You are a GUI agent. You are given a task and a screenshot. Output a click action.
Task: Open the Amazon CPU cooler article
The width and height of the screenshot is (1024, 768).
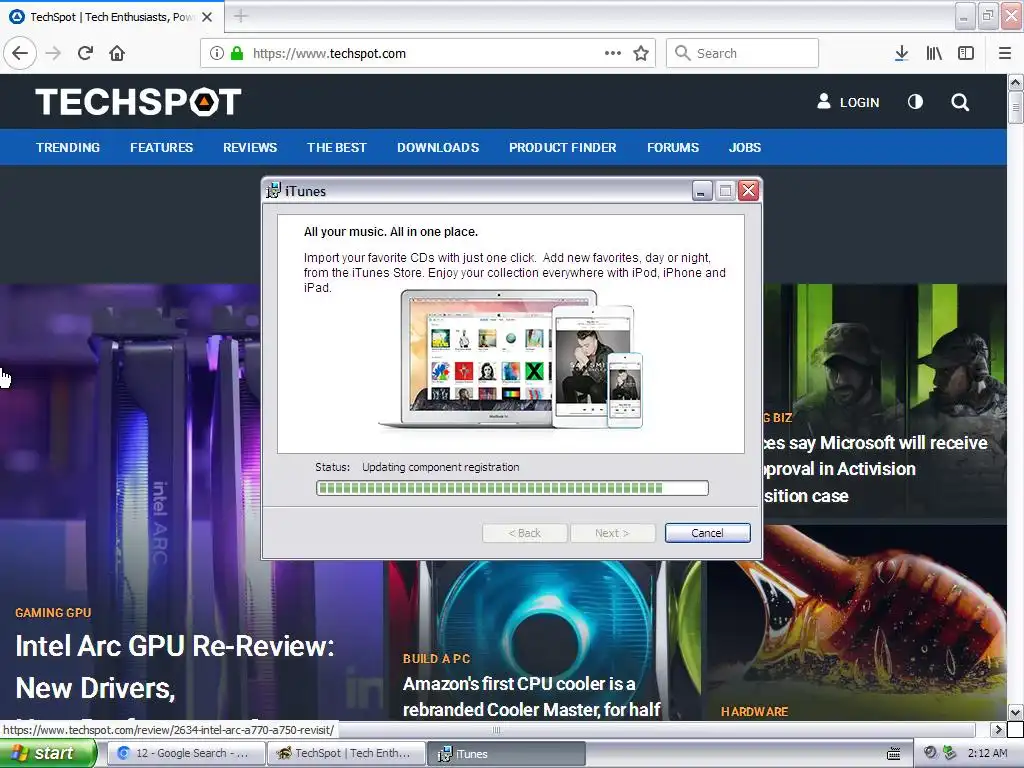pos(532,696)
